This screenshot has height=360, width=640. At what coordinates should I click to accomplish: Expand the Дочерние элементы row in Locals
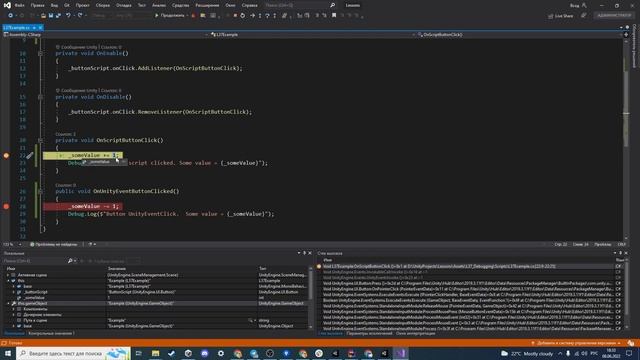[x=13, y=315]
